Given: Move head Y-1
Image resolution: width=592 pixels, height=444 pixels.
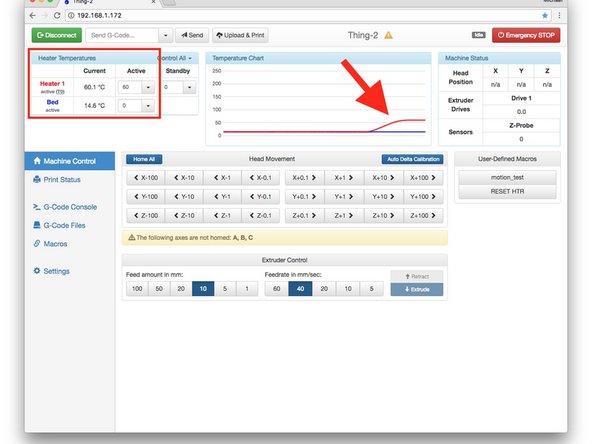Looking at the screenshot, I should click(x=222, y=197).
